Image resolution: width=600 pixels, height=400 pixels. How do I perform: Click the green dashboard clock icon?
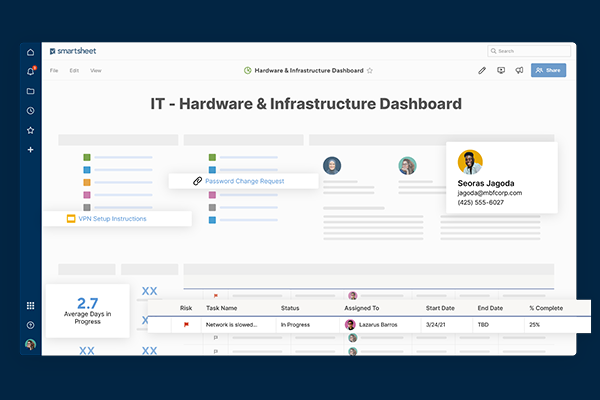248,70
